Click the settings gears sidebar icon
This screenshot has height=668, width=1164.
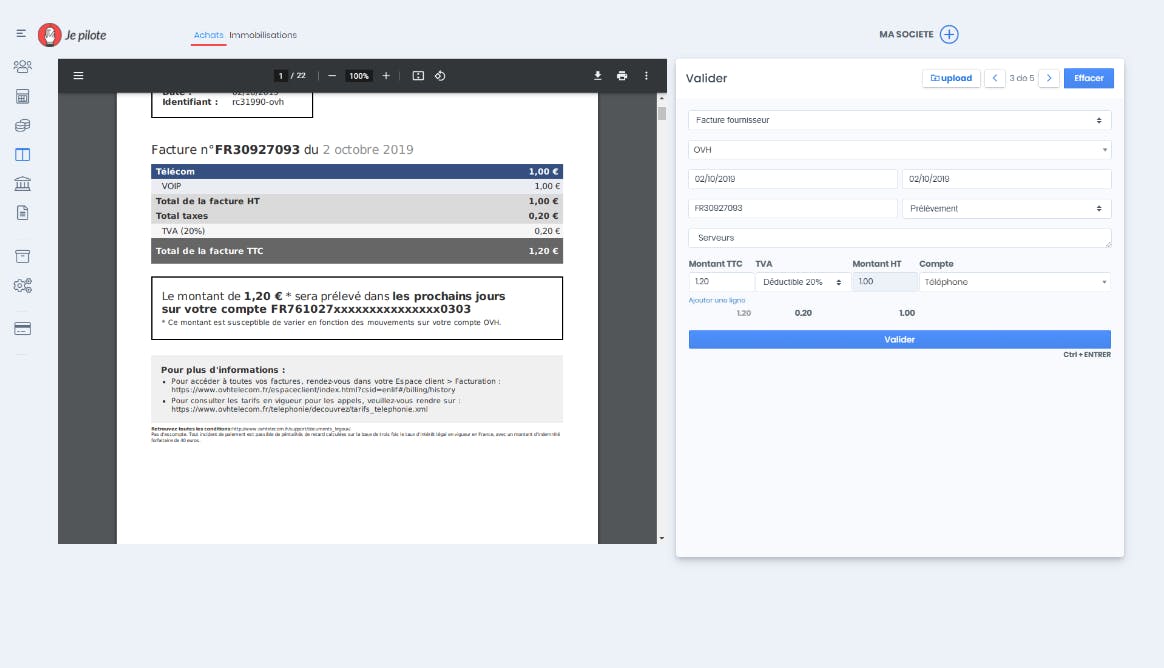(x=22, y=286)
